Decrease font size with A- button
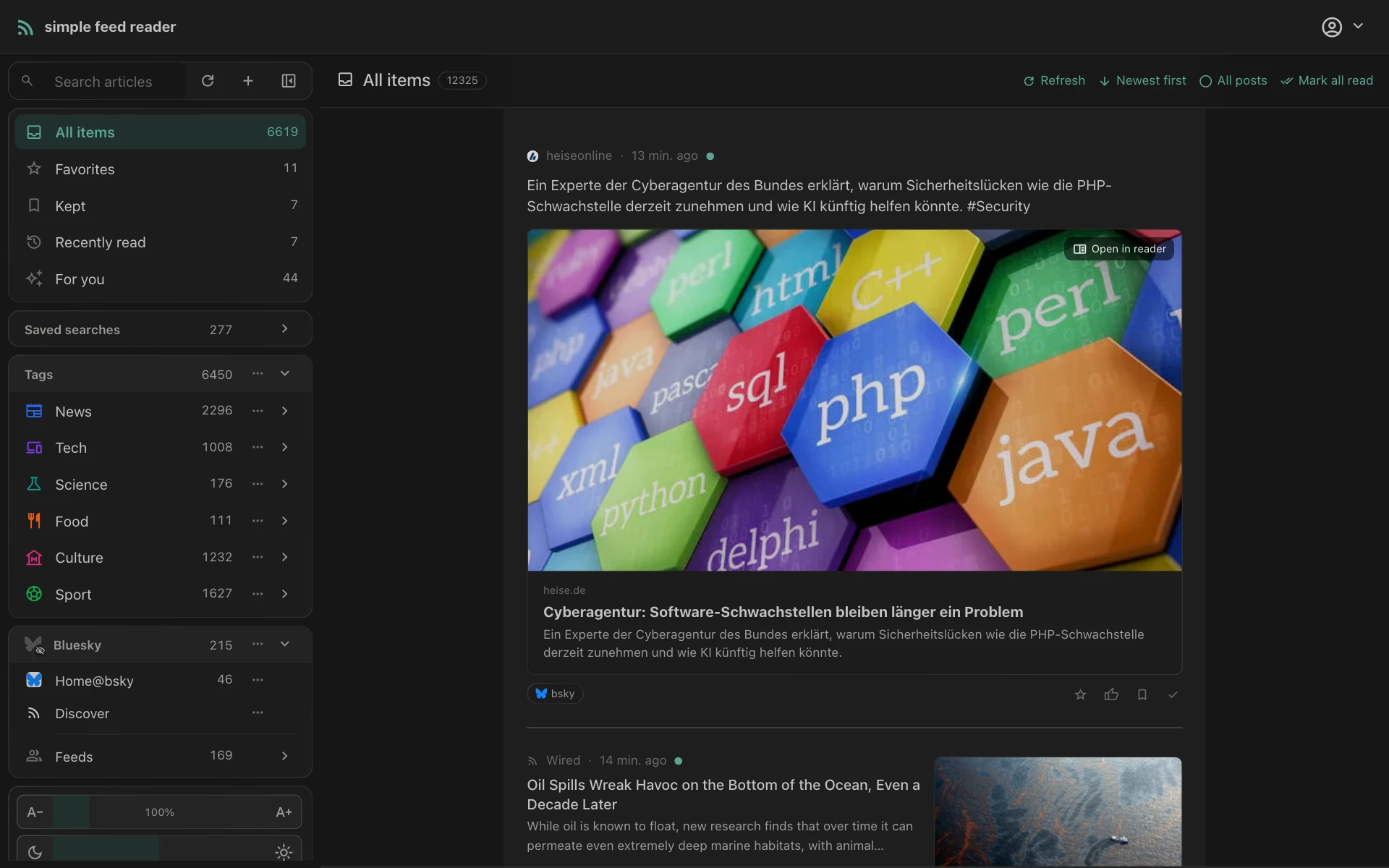 pyautogui.click(x=35, y=812)
